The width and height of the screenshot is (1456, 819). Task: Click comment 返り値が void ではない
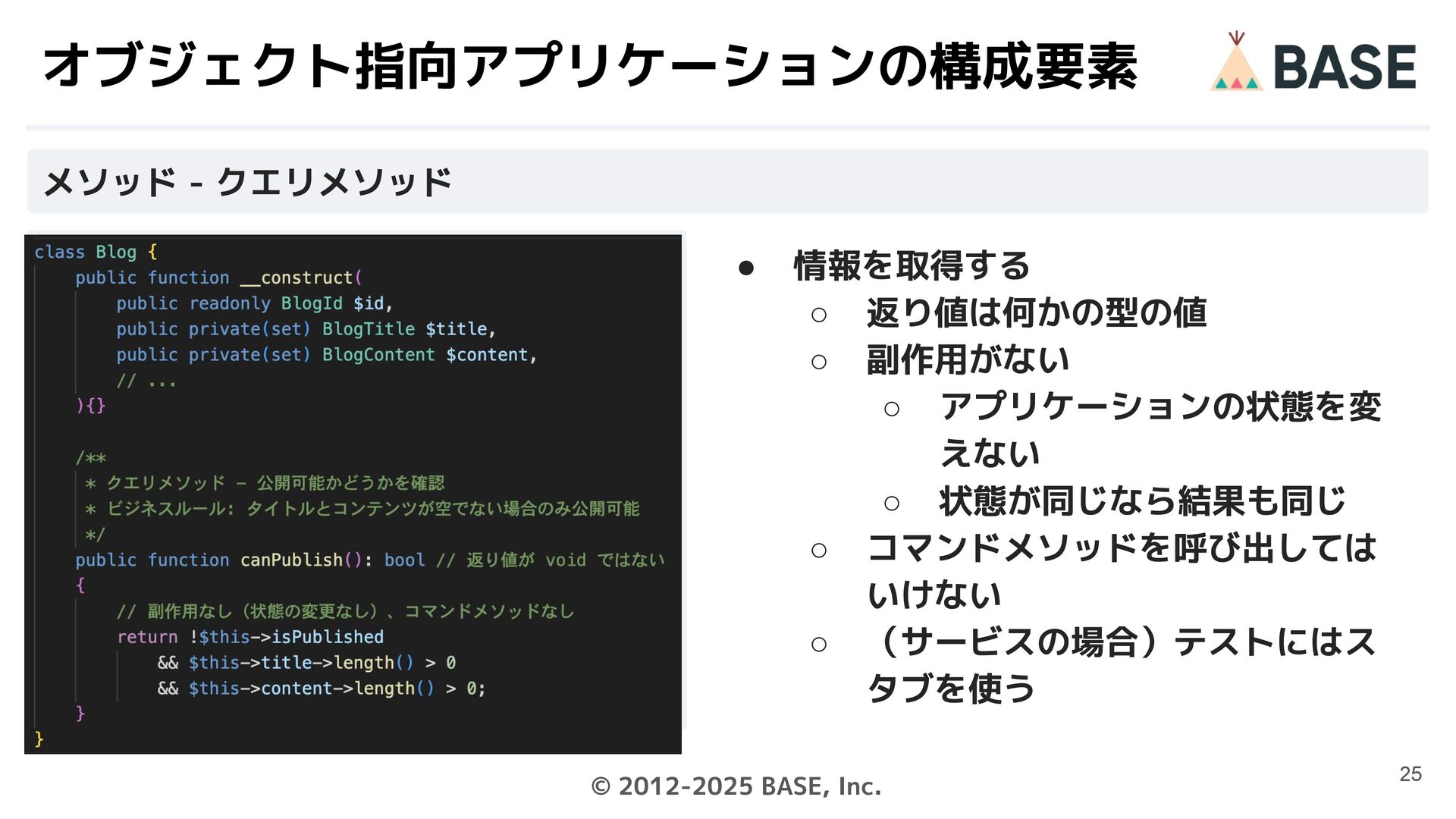point(551,560)
